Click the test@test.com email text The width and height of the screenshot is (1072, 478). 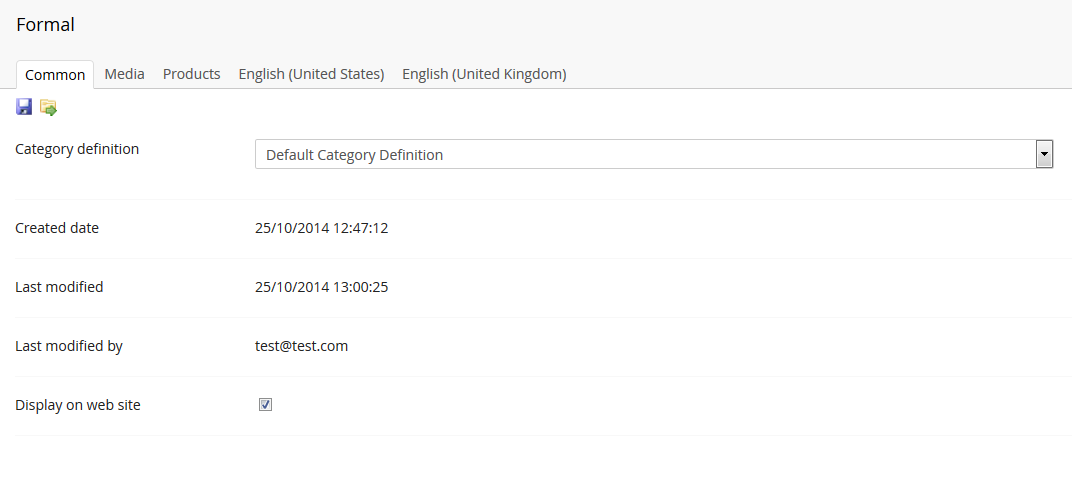point(302,346)
